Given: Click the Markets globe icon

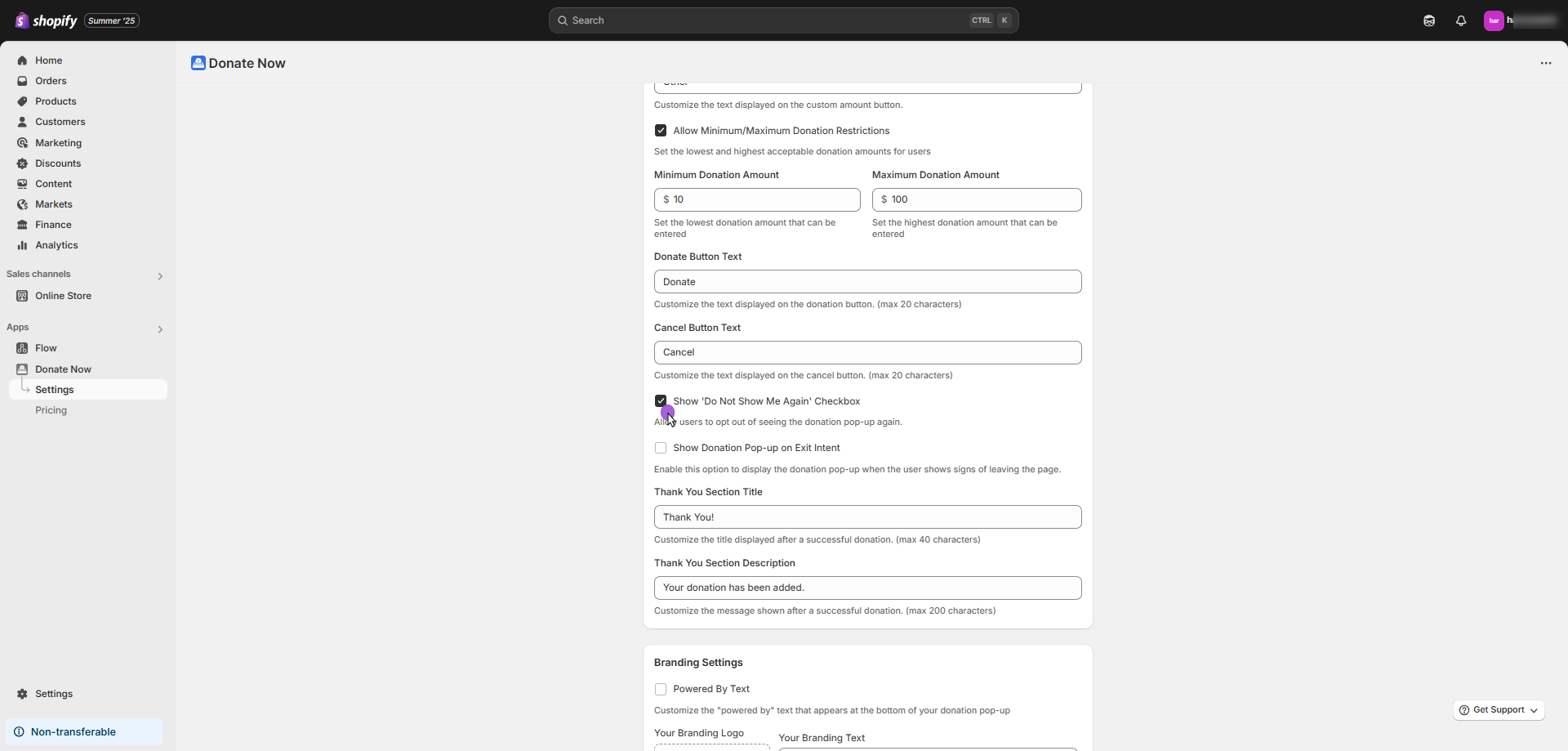Looking at the screenshot, I should [x=22, y=204].
